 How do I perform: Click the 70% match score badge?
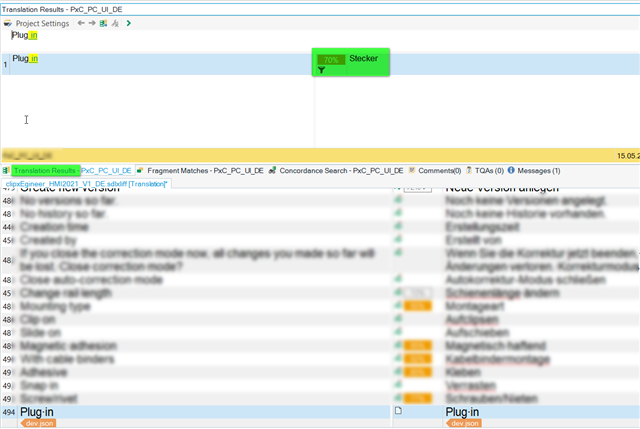point(331,60)
